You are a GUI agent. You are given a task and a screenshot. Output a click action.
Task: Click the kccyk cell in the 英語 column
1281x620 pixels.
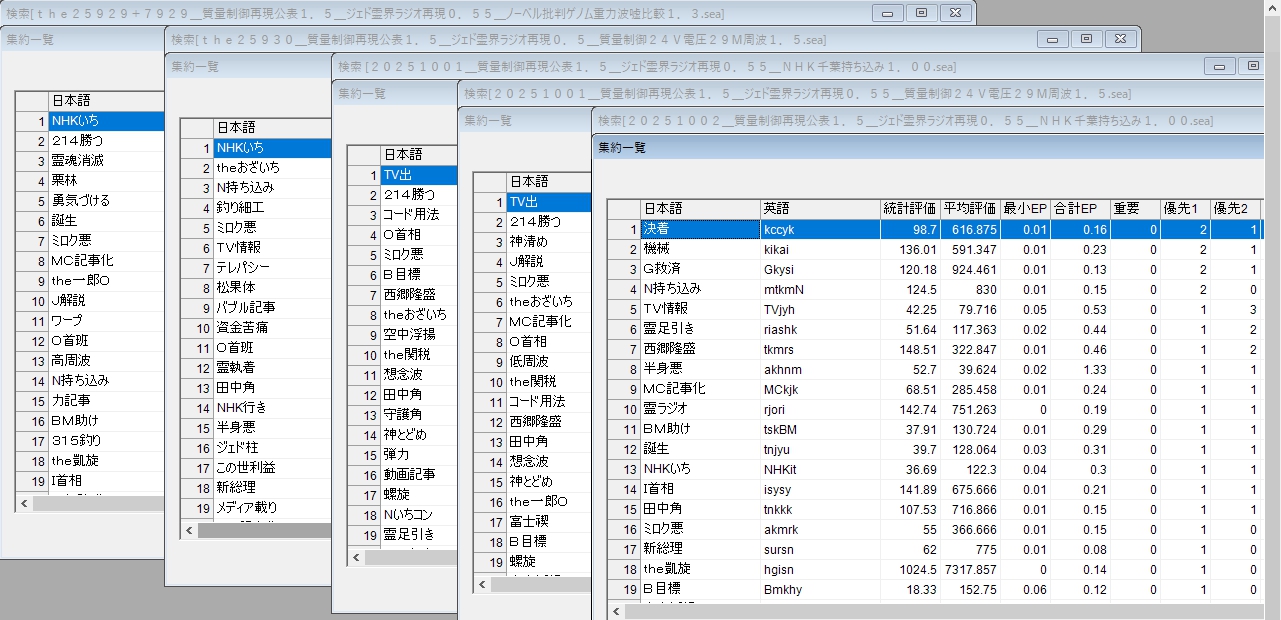point(819,229)
